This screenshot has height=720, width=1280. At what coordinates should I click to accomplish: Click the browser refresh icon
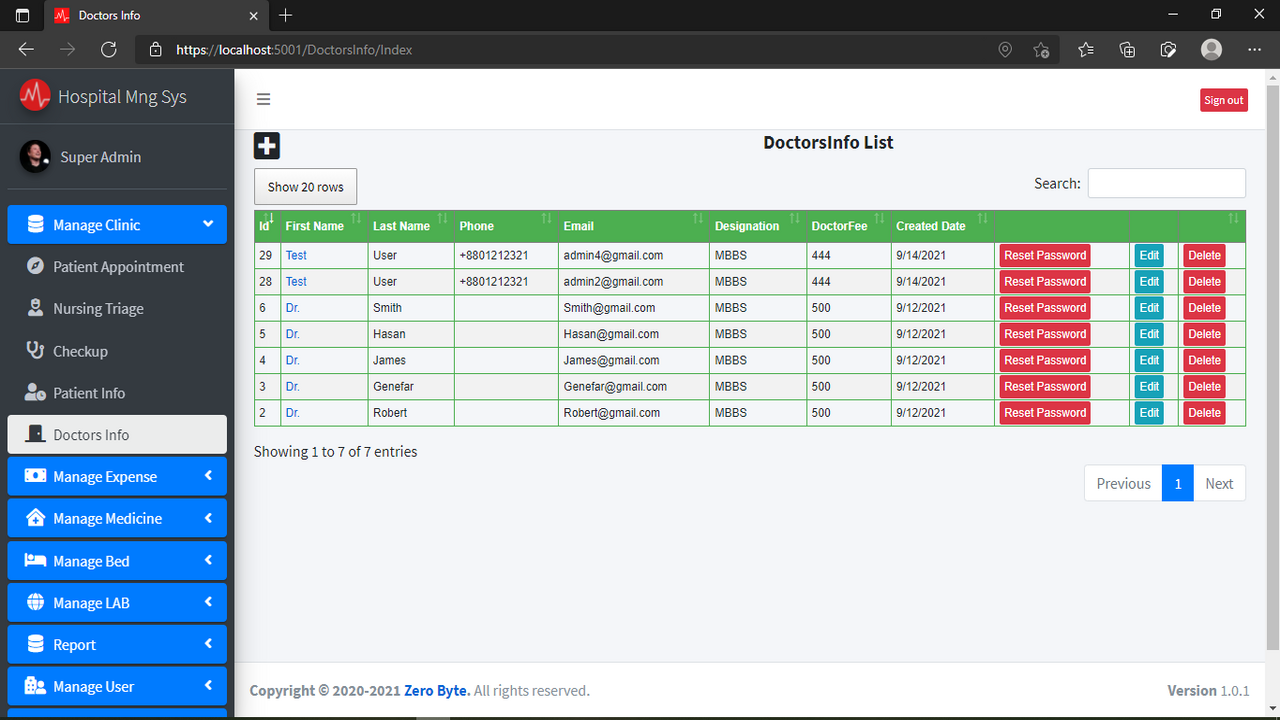[x=109, y=49]
